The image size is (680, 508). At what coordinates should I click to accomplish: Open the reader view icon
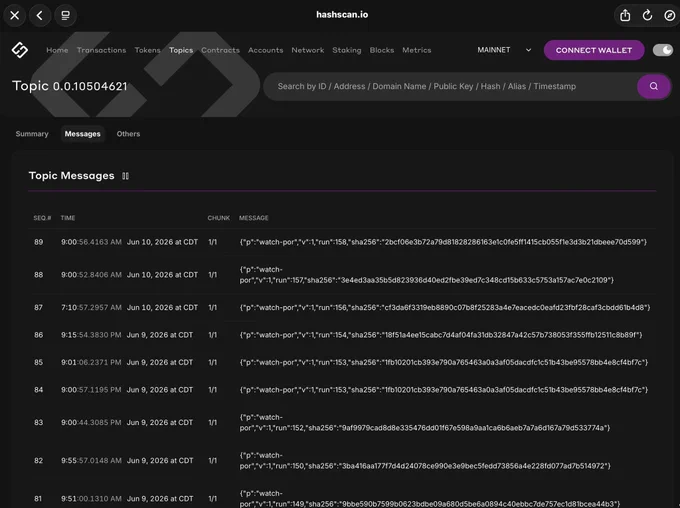click(x=65, y=16)
